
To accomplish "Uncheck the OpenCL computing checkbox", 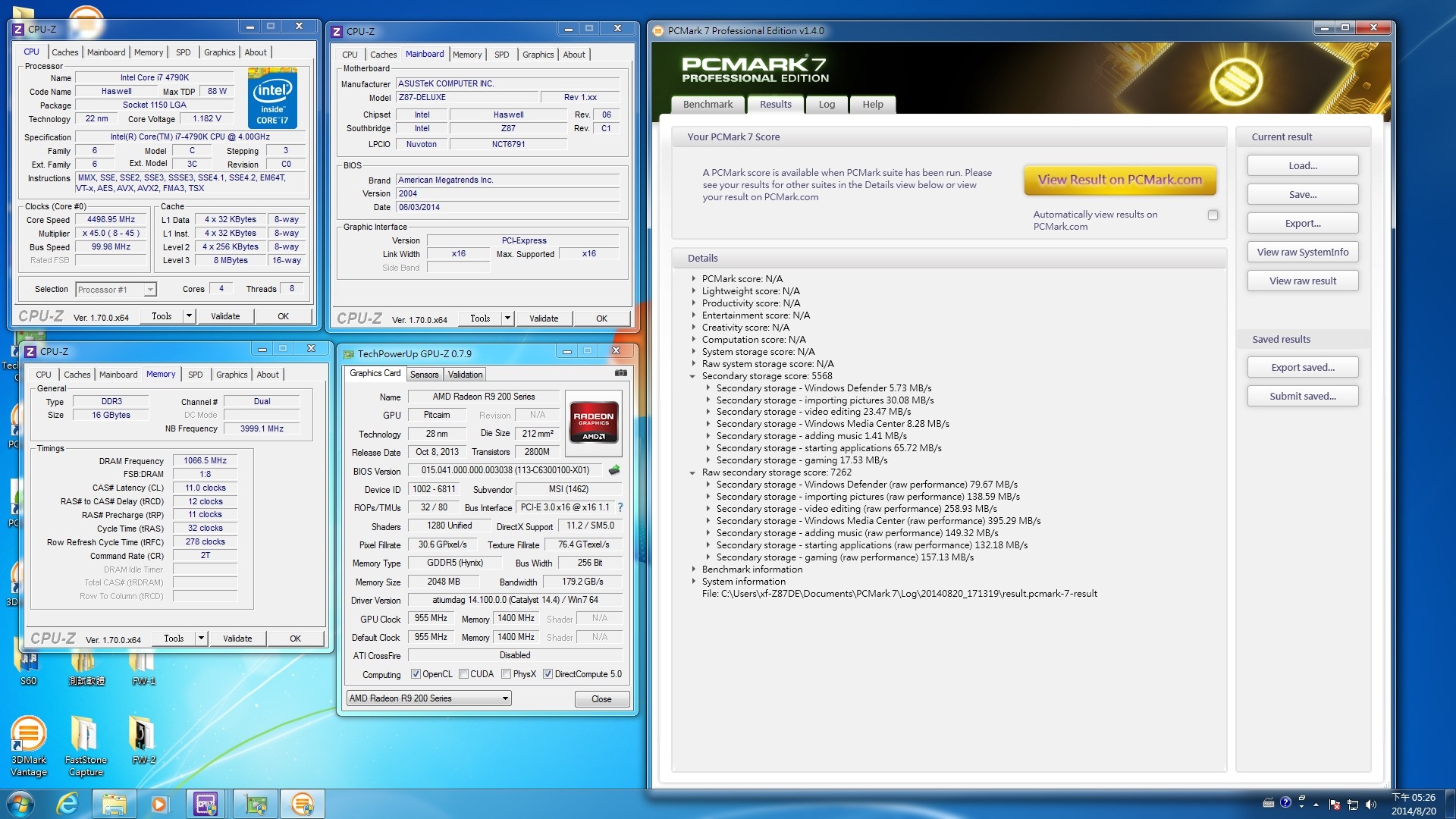I will coord(416,673).
